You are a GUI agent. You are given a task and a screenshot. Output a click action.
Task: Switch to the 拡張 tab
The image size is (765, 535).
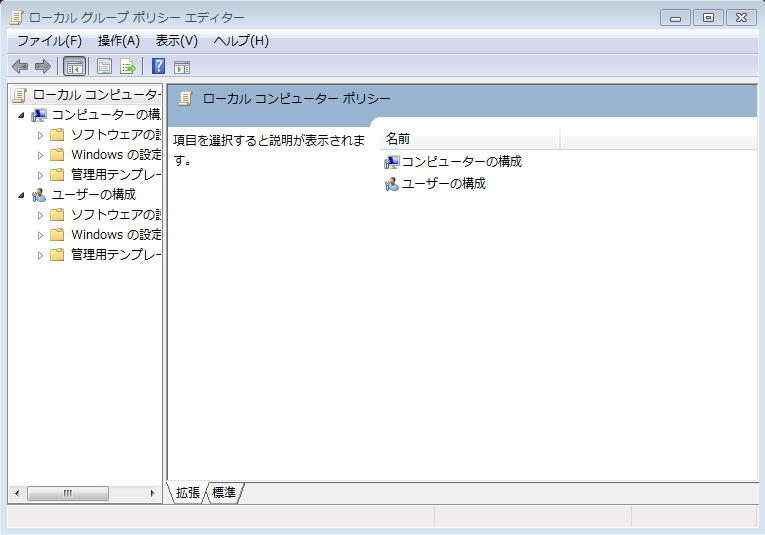(187, 493)
